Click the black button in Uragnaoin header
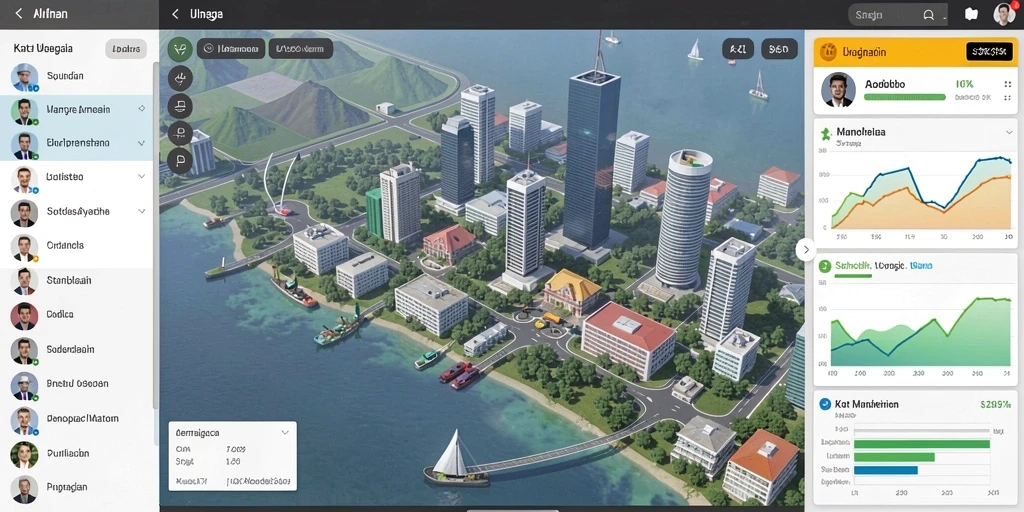This screenshot has height=512, width=1024. 989,52
